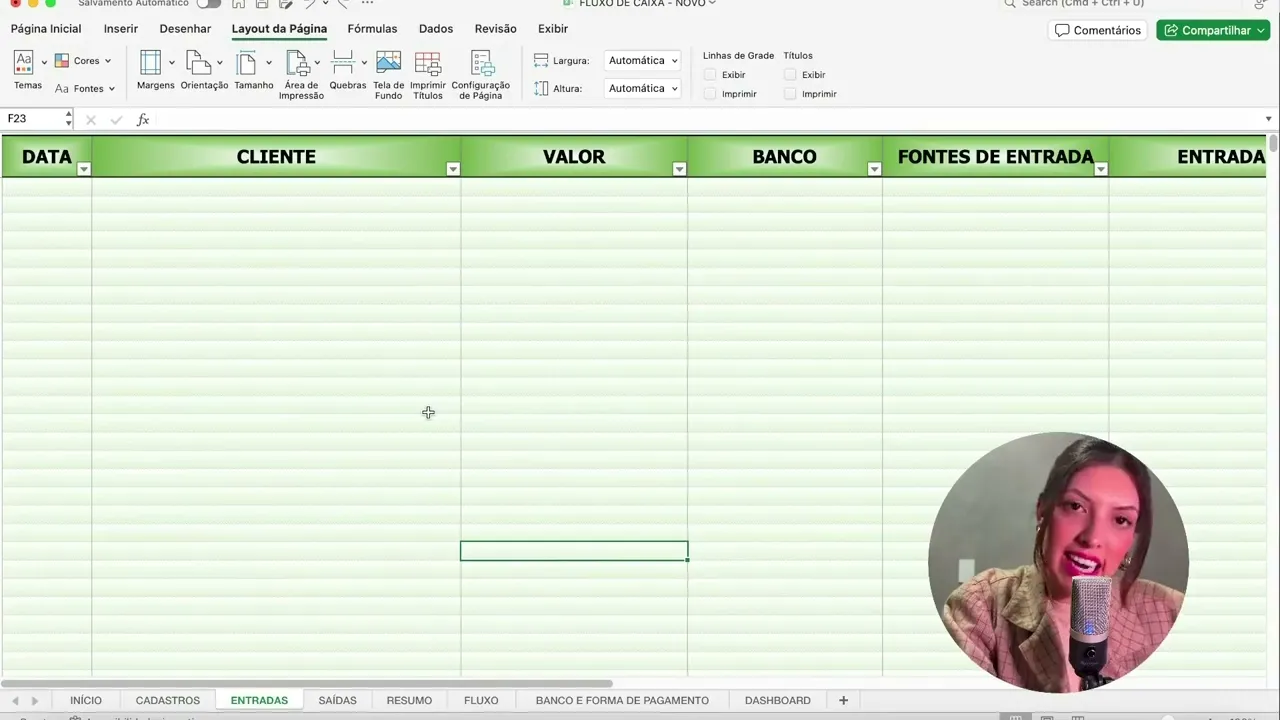
Task: Click the formula bar cancel X icon
Action: [91, 120]
